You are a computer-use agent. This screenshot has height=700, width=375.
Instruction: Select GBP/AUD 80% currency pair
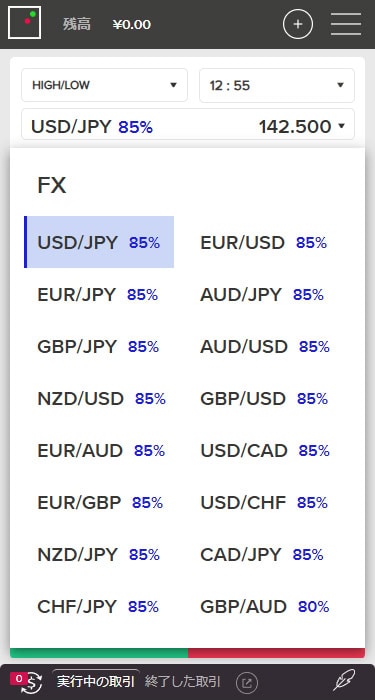(264, 607)
